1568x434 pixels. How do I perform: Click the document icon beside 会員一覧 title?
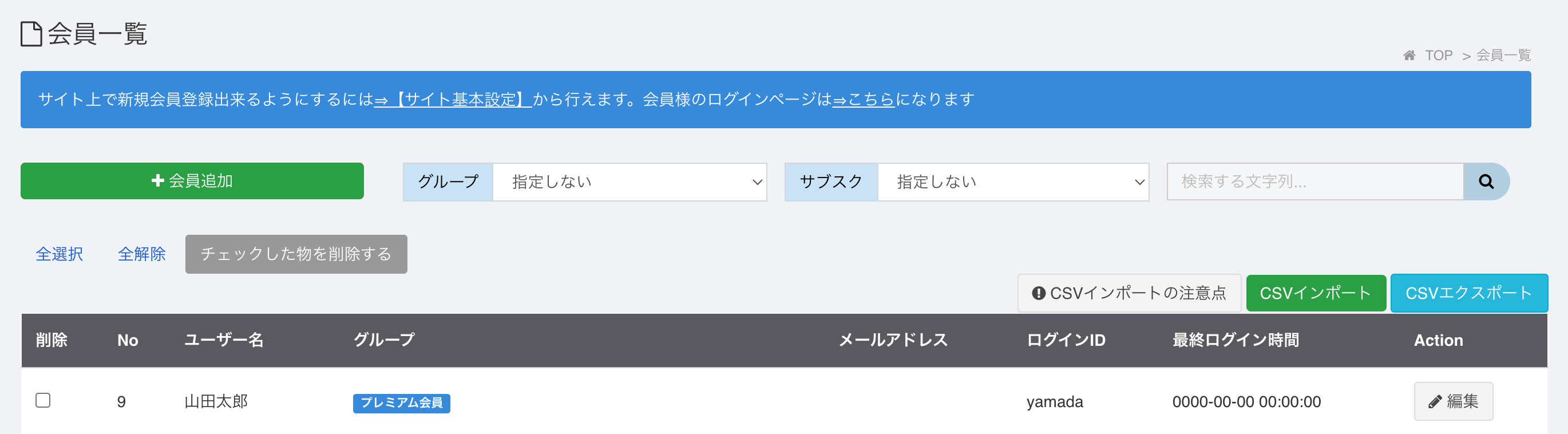[x=31, y=33]
